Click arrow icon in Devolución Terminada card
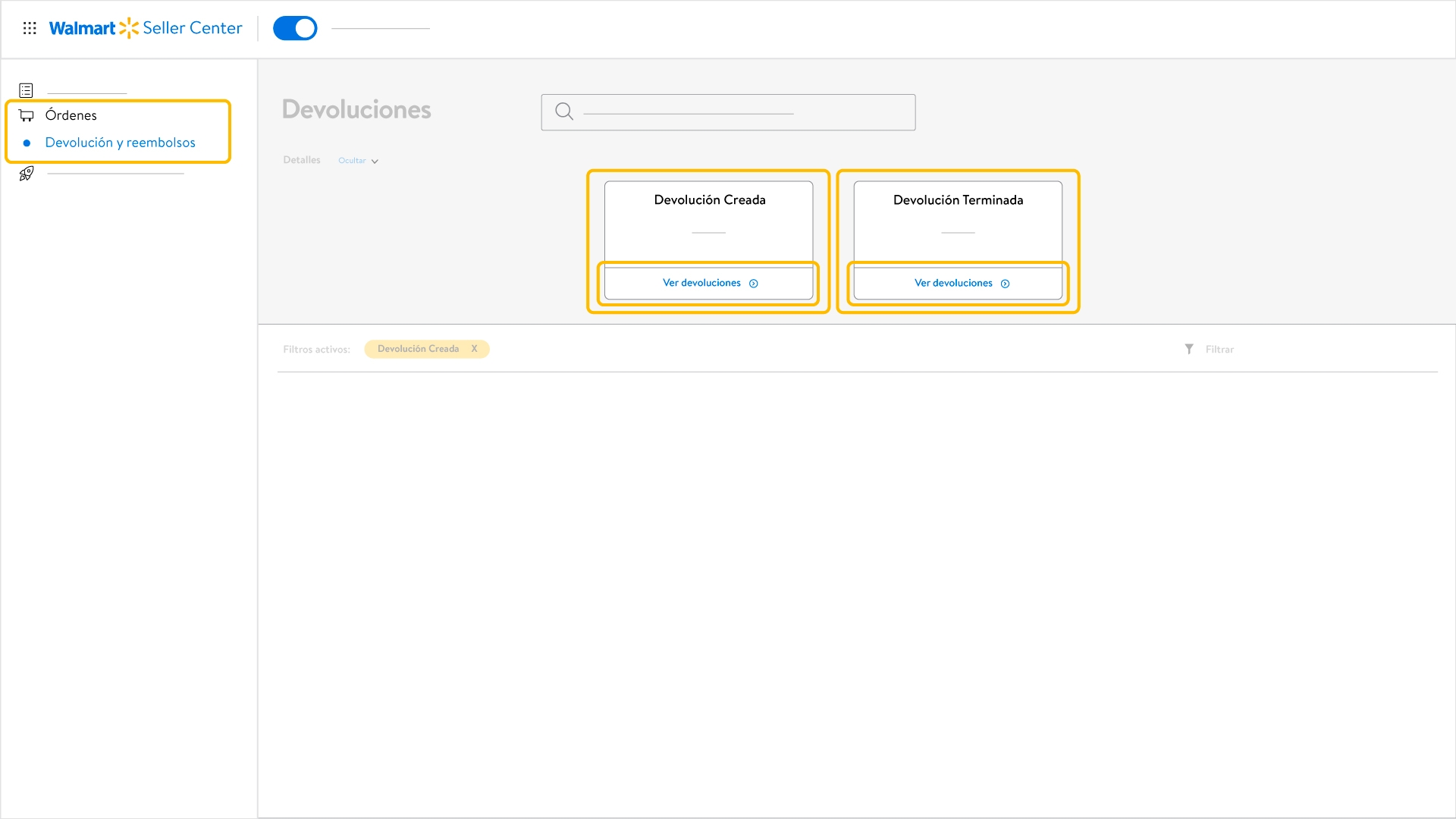This screenshot has width=1456, height=819. click(1005, 284)
